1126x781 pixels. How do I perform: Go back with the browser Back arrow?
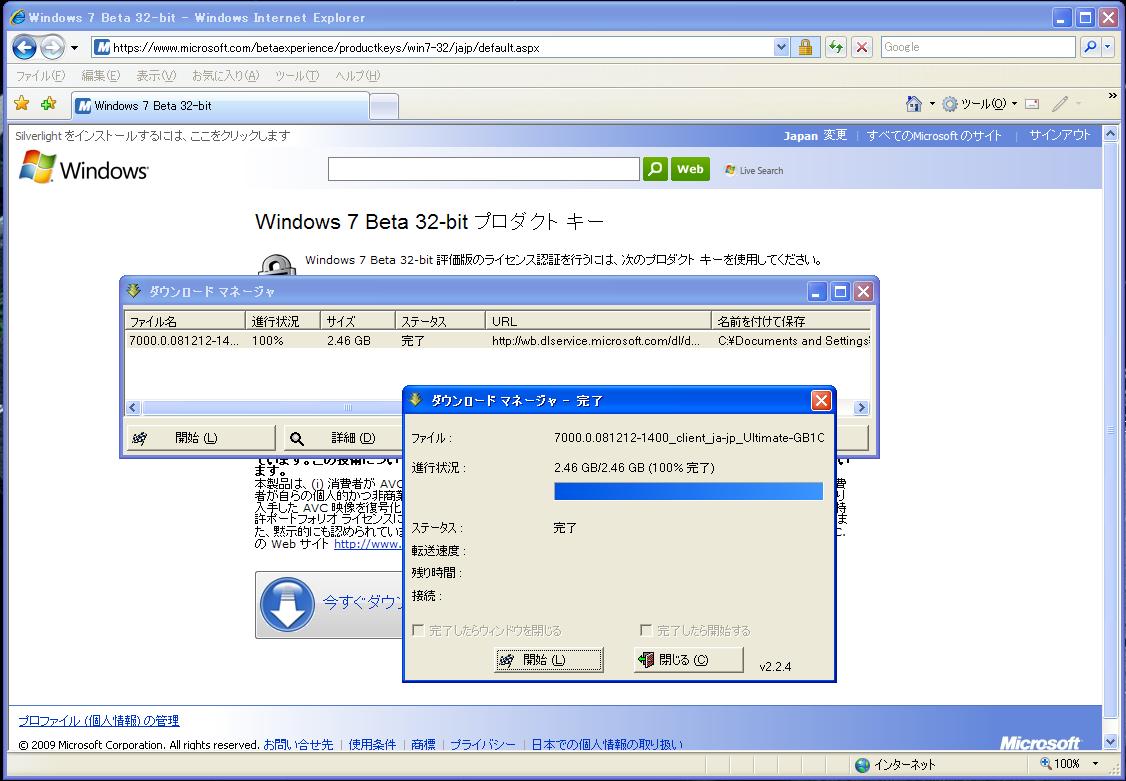[24, 48]
